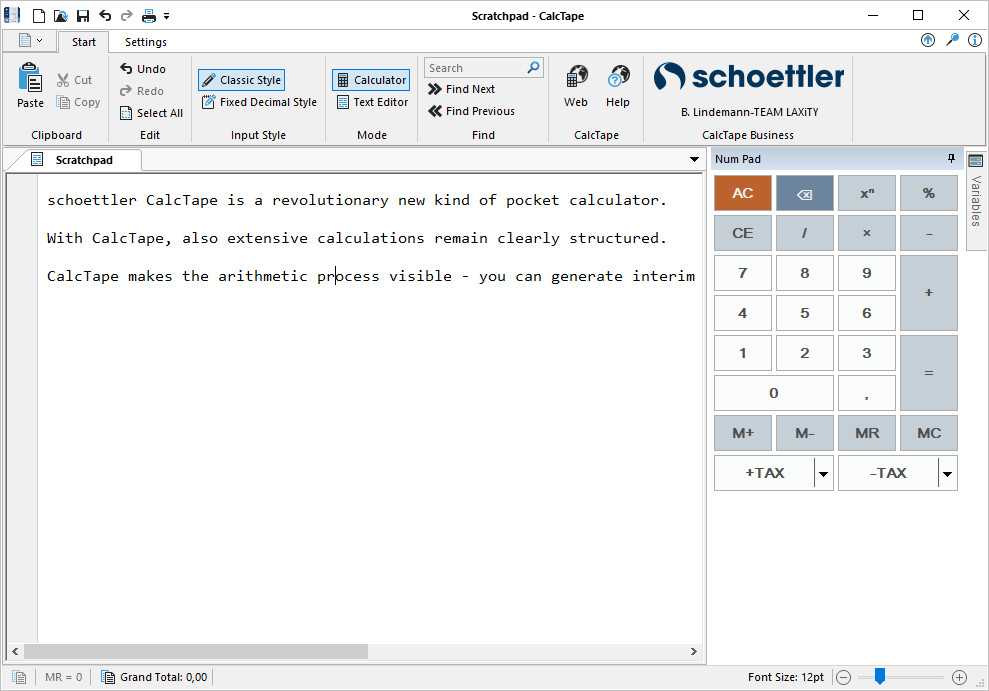Click the M+ memory key
Viewport: 989px width, 691px height.
click(742, 433)
